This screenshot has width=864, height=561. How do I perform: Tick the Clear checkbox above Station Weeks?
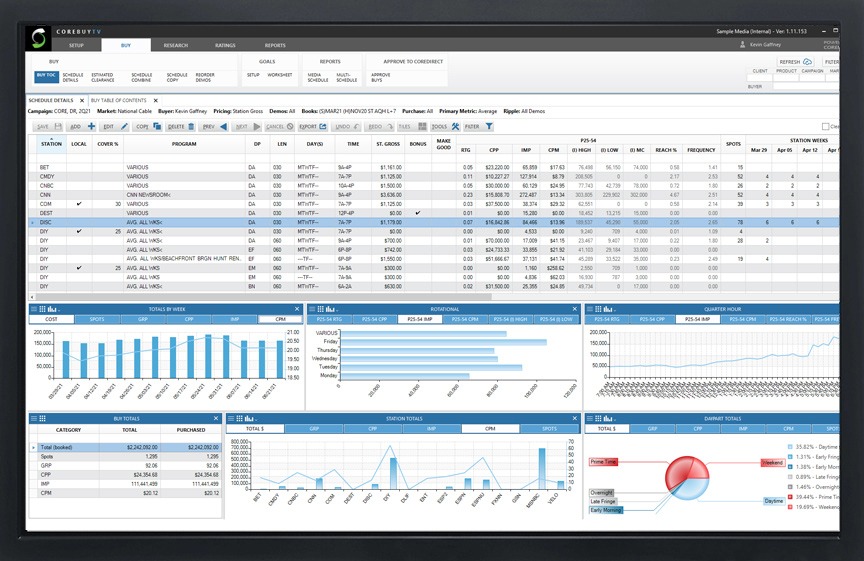click(825, 127)
